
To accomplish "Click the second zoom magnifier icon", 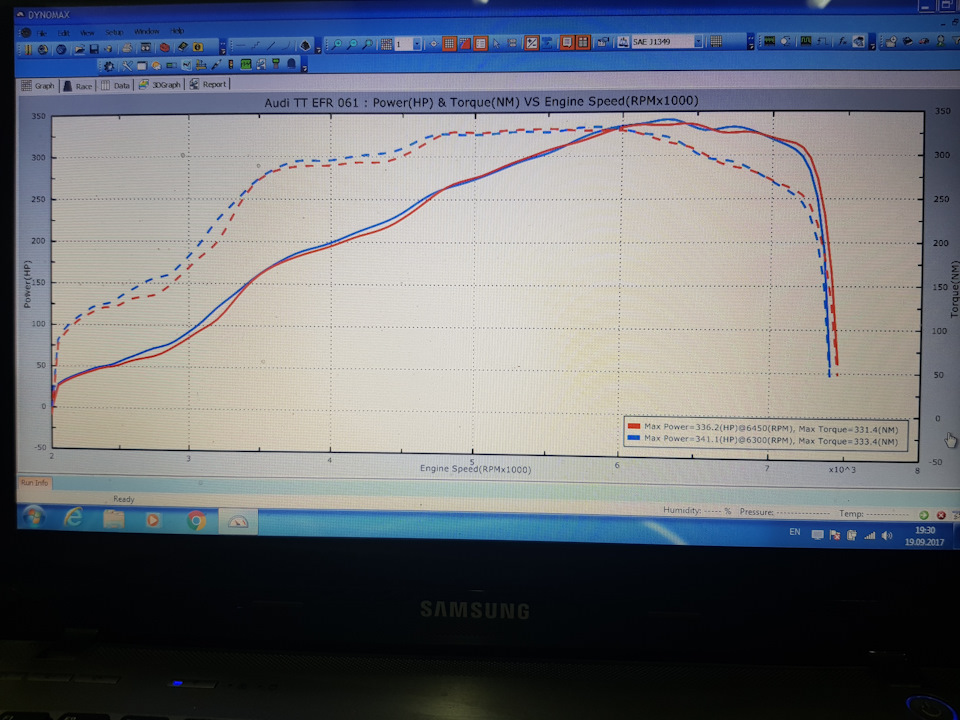I will [353, 45].
